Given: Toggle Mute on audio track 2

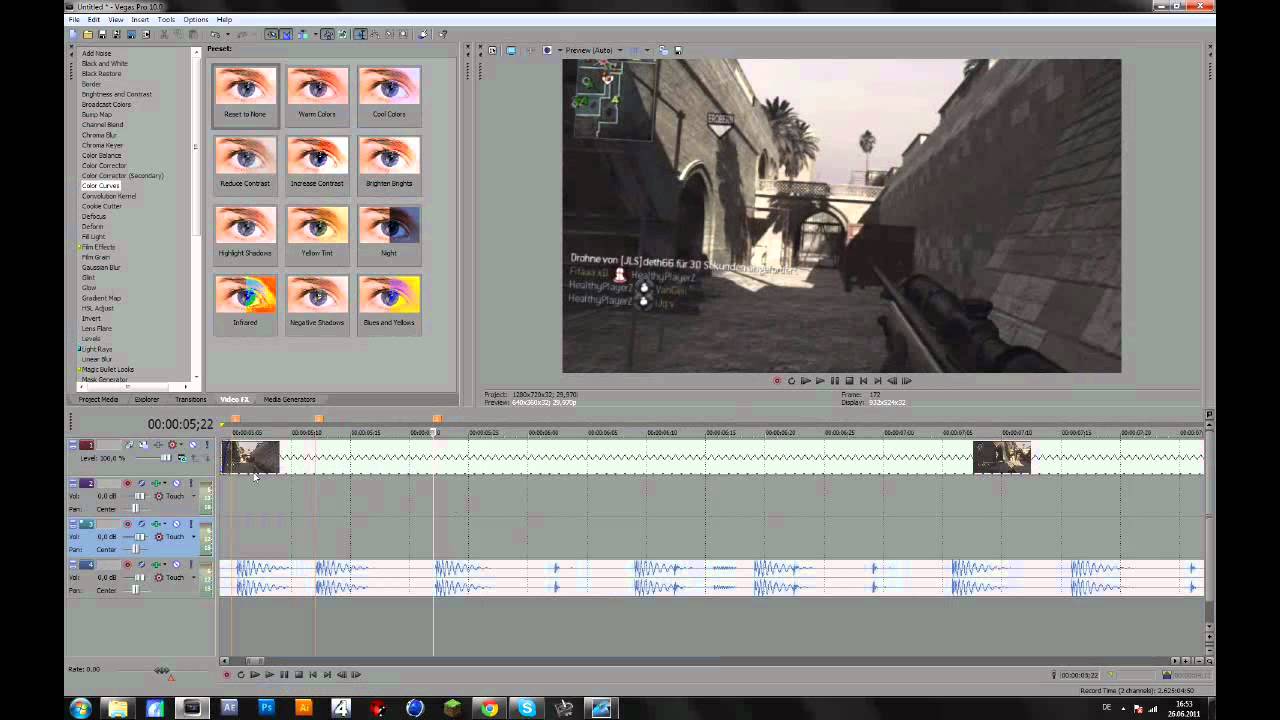Looking at the screenshot, I should [176, 483].
